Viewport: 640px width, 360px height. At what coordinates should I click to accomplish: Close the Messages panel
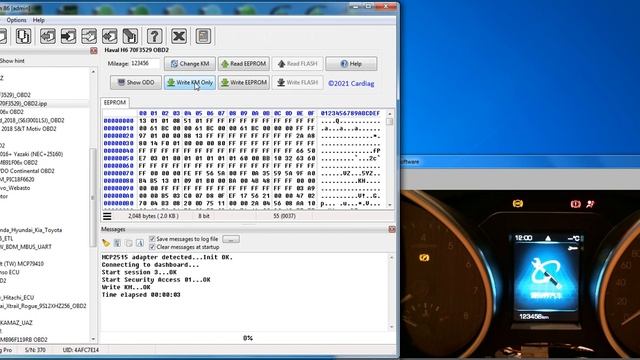[x=392, y=229]
